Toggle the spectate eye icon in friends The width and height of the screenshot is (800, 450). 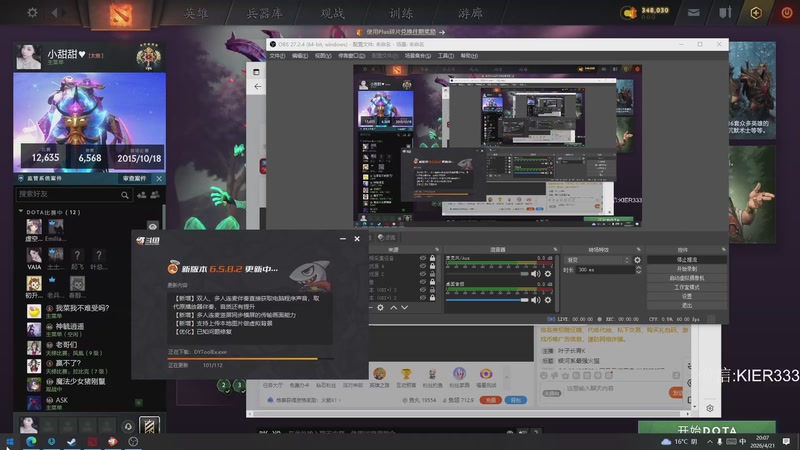[x=153, y=226]
